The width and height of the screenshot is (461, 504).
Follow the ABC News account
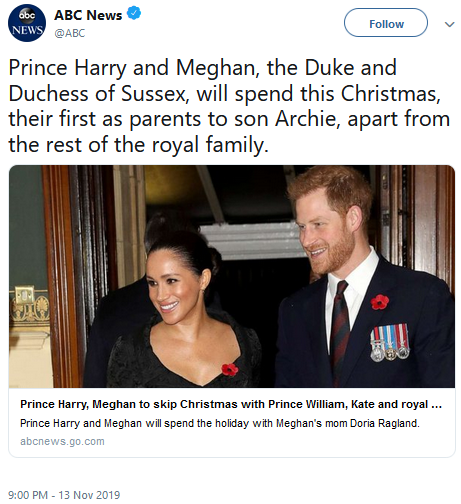click(x=386, y=23)
